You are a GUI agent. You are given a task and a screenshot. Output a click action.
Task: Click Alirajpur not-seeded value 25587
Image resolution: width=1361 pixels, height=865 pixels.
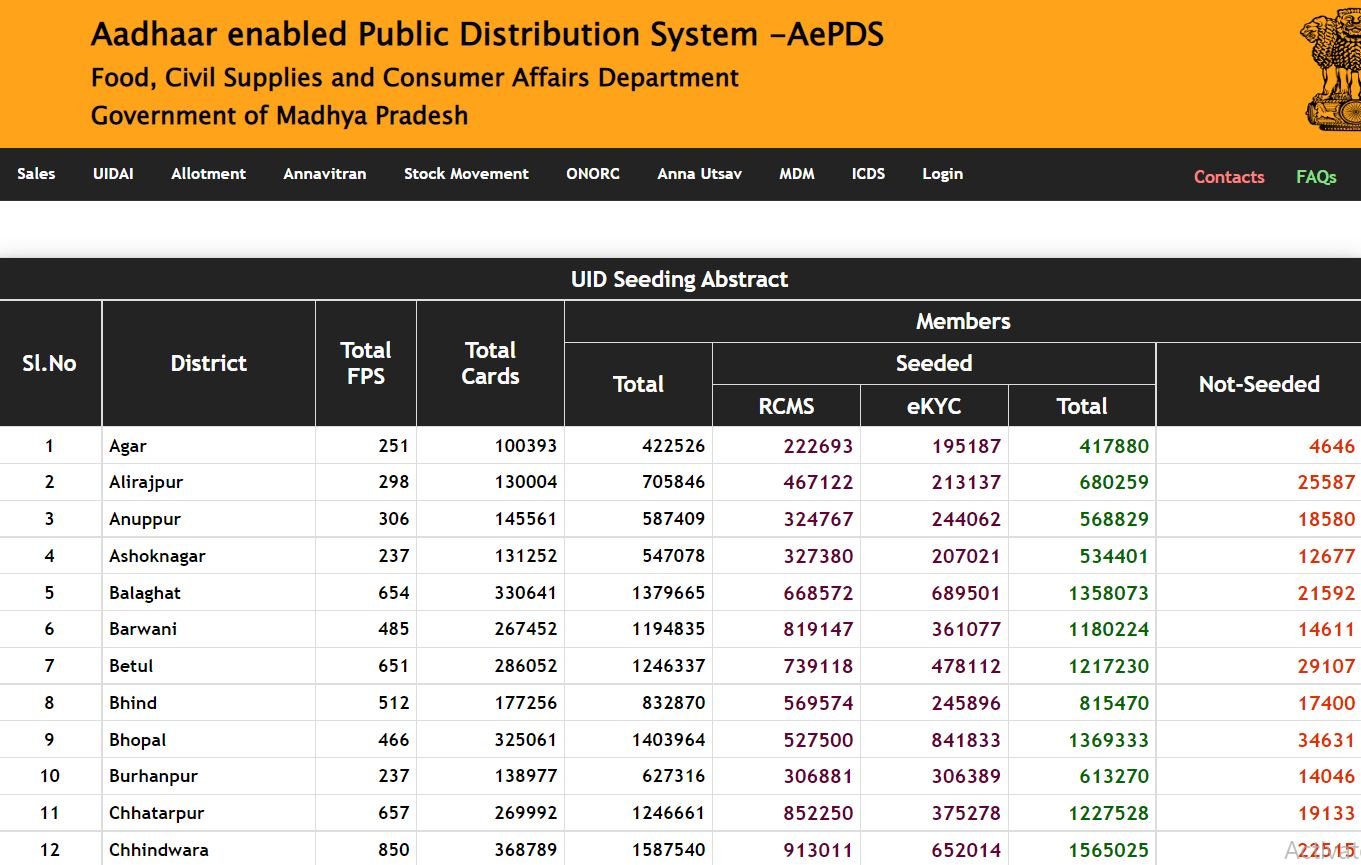tap(1326, 482)
